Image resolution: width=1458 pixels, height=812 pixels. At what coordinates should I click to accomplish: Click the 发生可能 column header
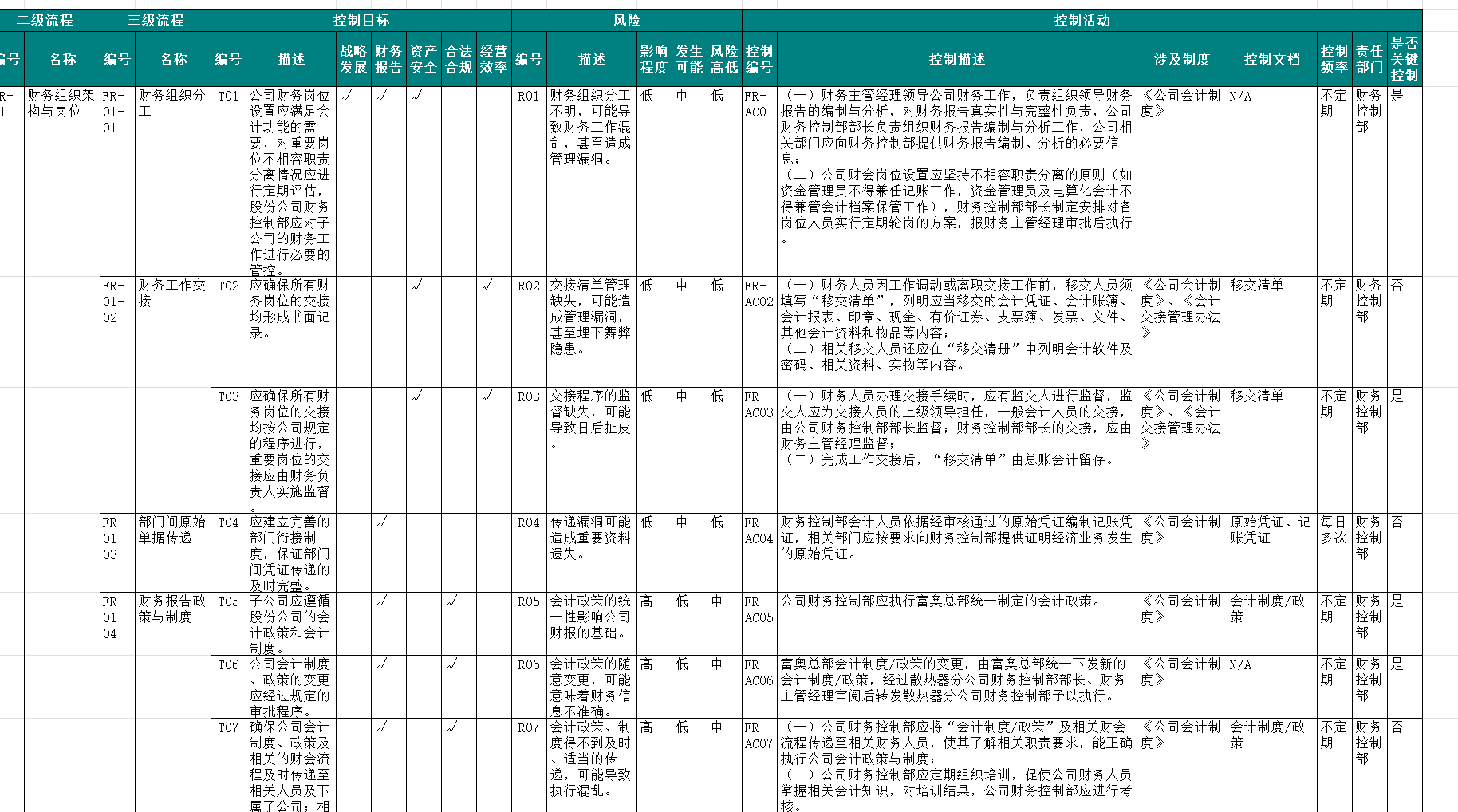coord(689,59)
